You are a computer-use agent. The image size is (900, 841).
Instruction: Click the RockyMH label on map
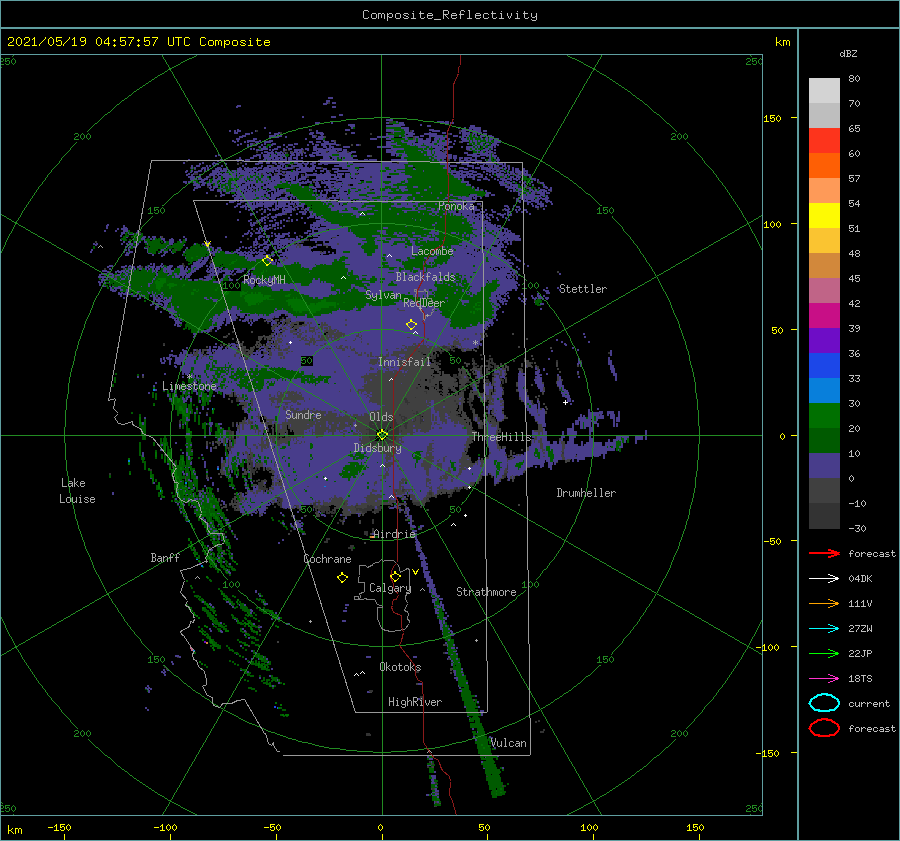coord(264,280)
